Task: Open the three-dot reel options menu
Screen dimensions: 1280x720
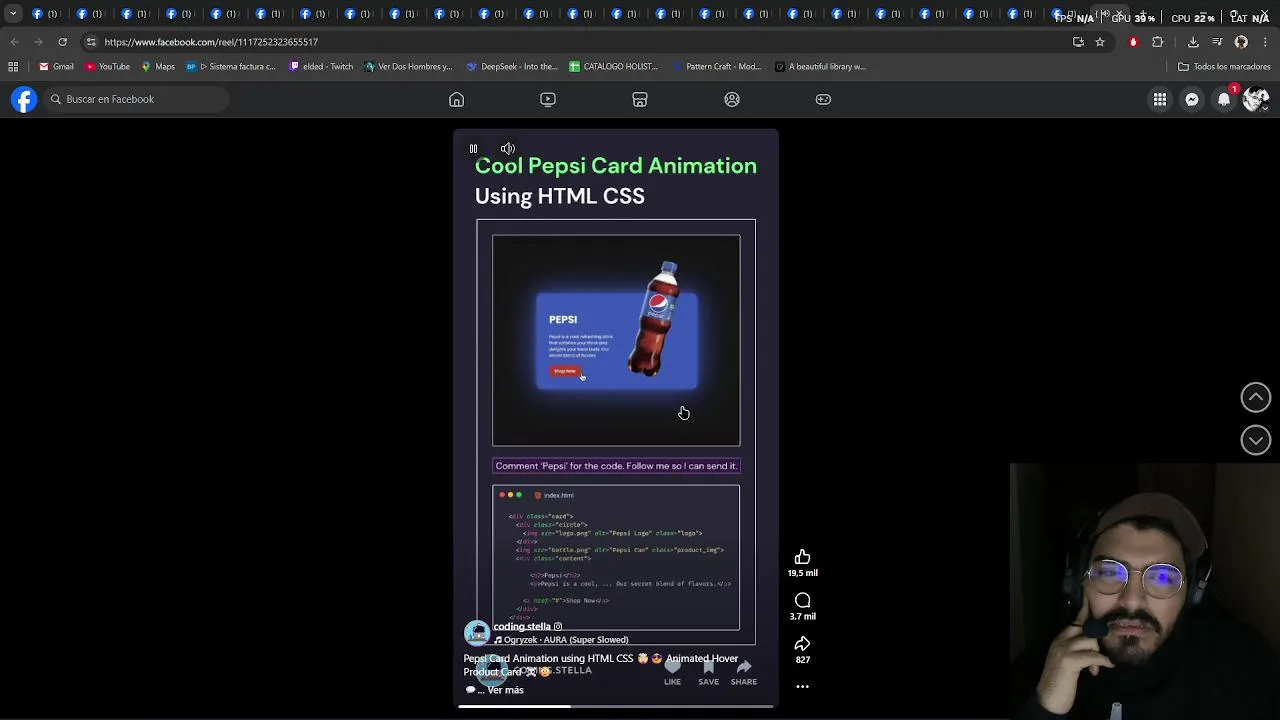Action: click(802, 687)
